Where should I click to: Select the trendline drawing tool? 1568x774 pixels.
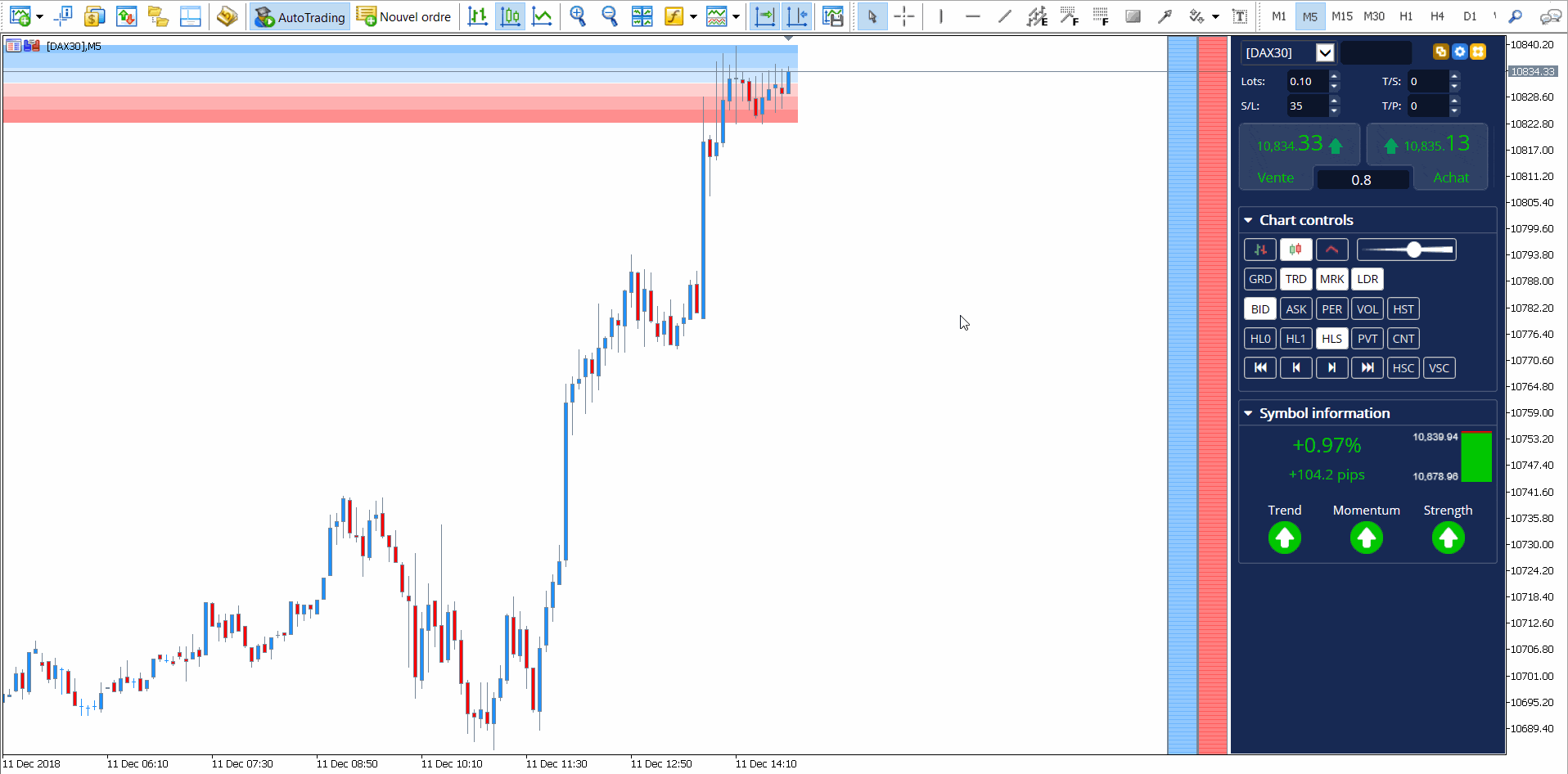coord(1005,16)
